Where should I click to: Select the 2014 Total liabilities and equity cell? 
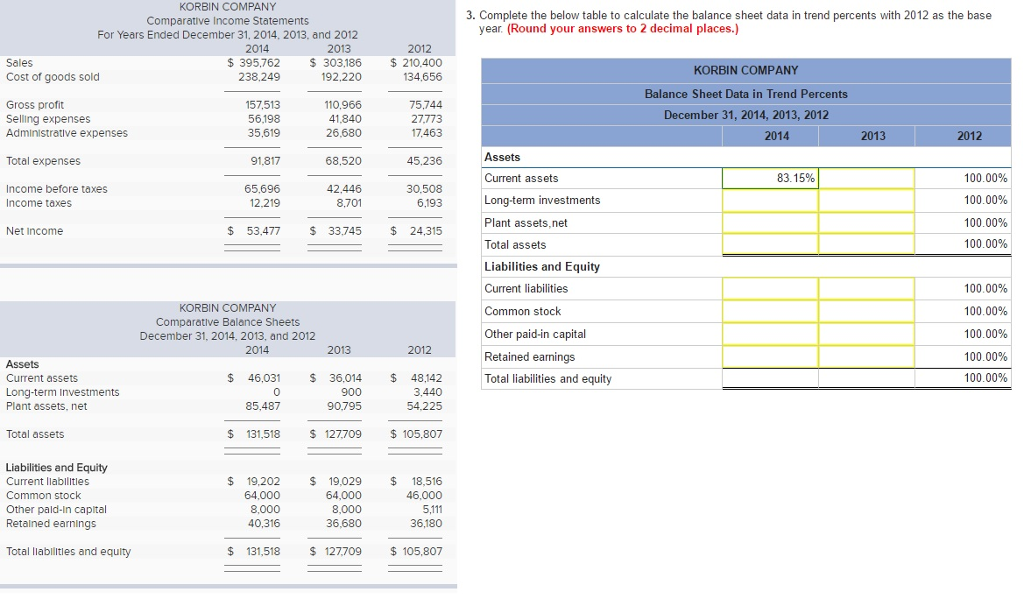click(770, 378)
